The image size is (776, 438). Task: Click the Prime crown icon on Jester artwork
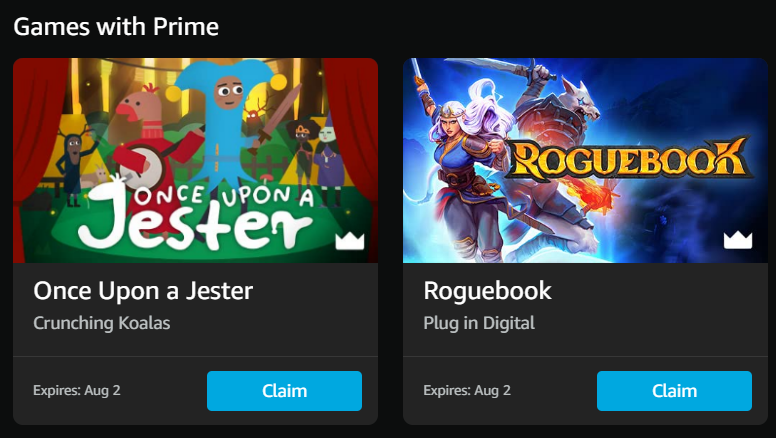[x=349, y=241]
